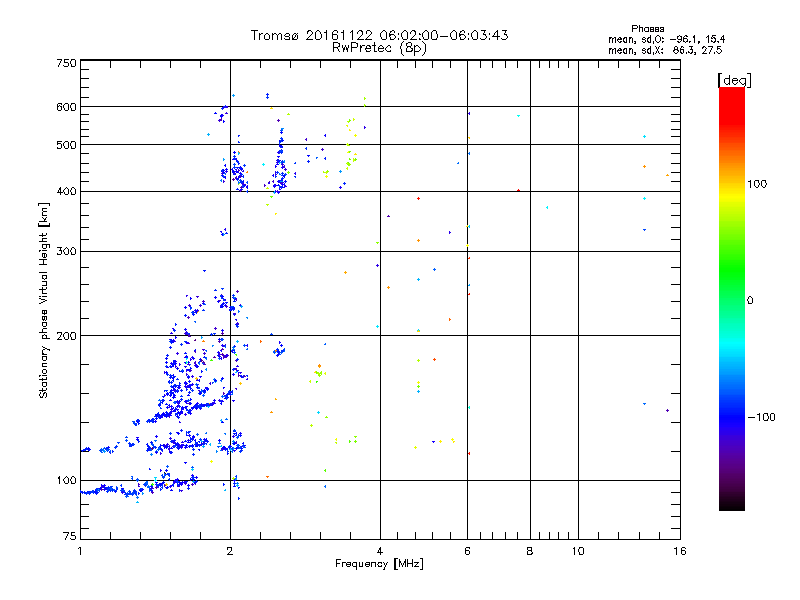Click the colorbar tick label '-100'
800x600 pixels.
click(761, 417)
